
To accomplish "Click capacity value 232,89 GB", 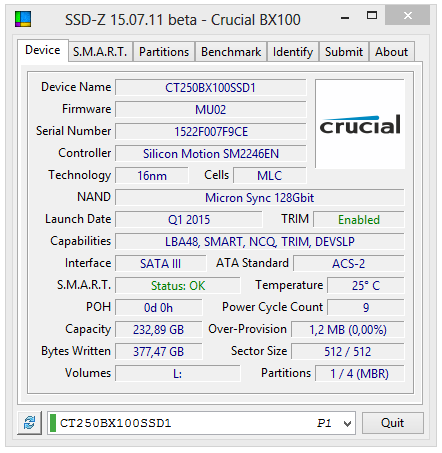I will point(159,330).
